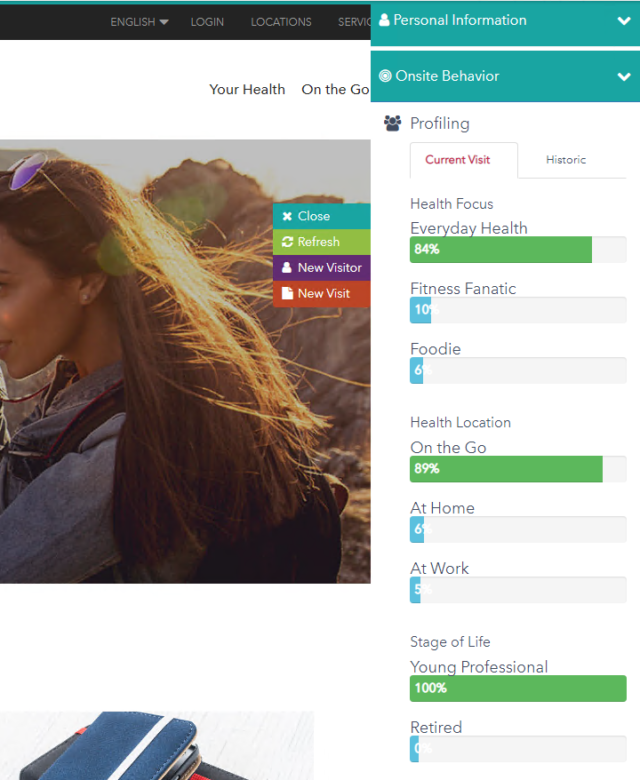Click the Profiling group icon
Screen dimensions: 640x780
393,124
